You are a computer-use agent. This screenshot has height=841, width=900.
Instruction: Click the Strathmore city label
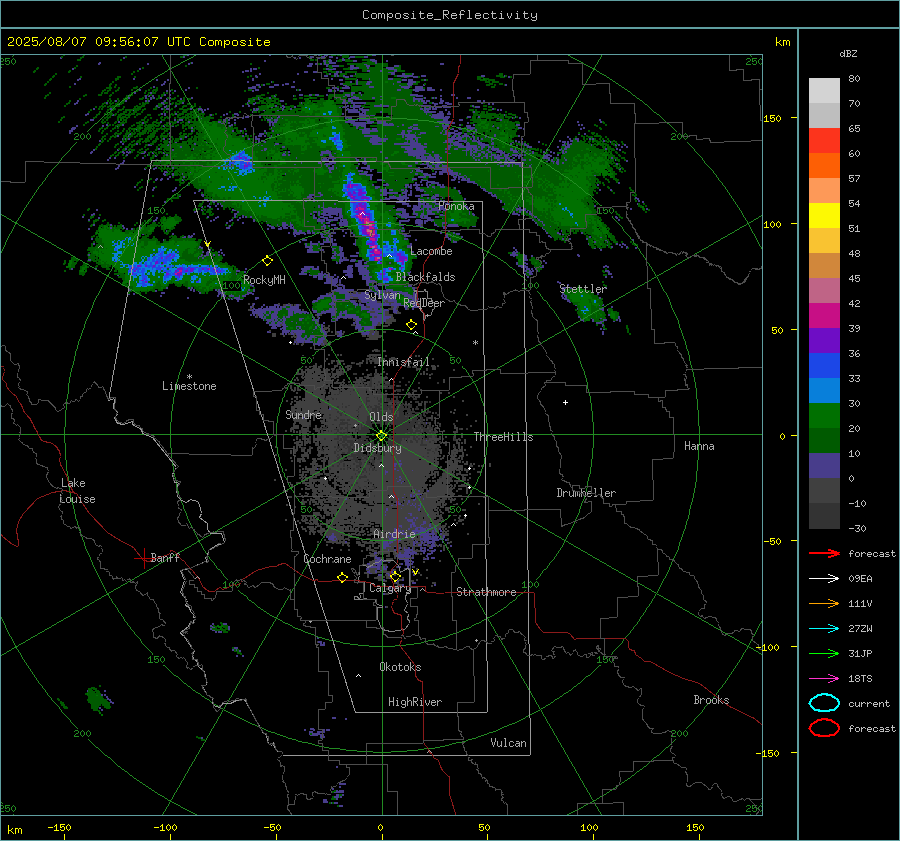click(486, 592)
